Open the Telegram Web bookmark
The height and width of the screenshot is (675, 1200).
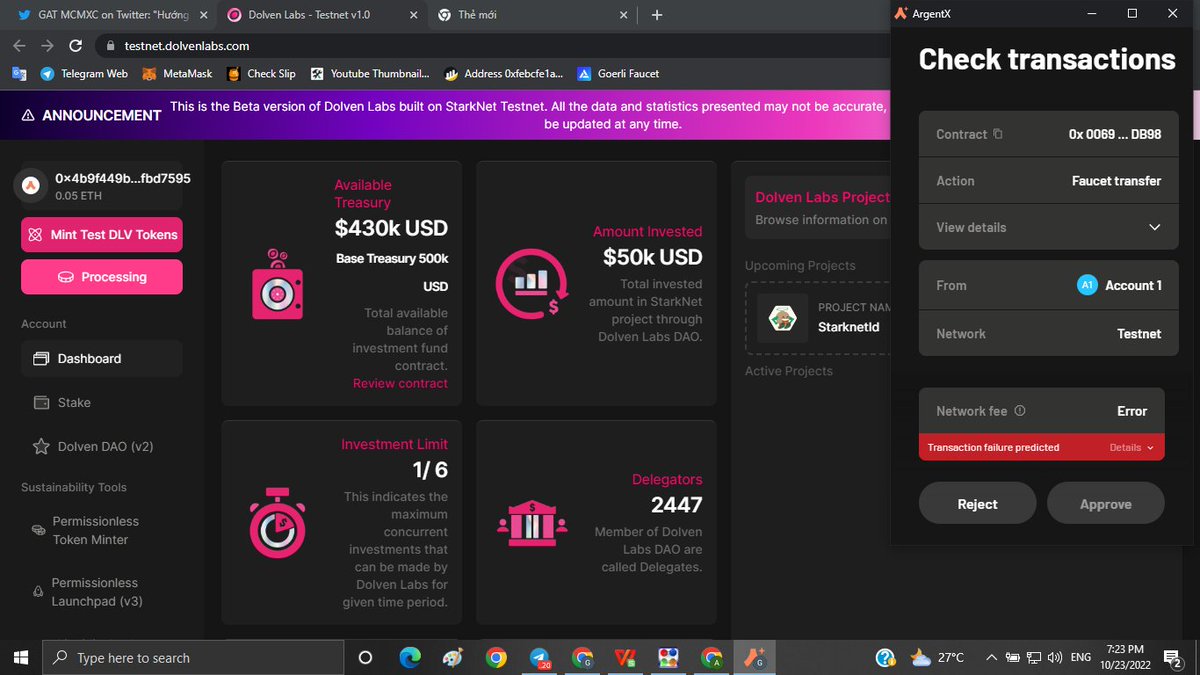pyautogui.click(x=84, y=73)
